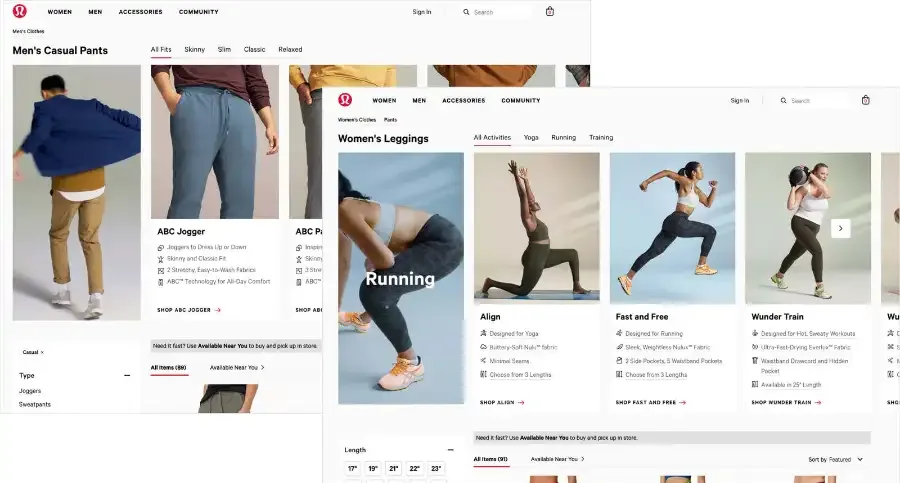
Task: Click 'Men's Clothes' breadcrumb link
Action: 29,32
